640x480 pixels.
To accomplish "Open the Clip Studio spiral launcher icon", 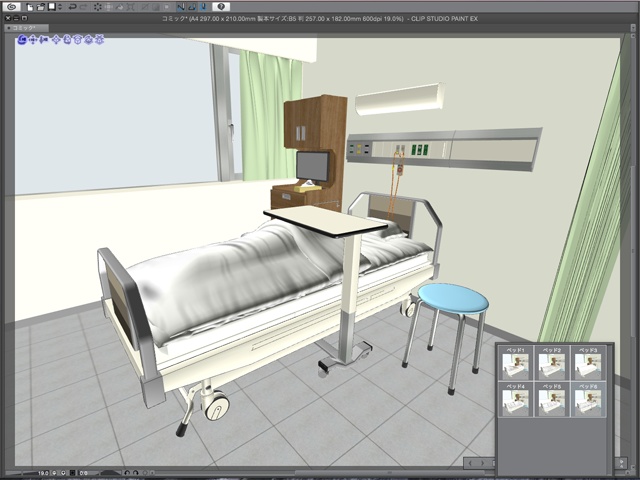I will pyautogui.click(x=13, y=7).
